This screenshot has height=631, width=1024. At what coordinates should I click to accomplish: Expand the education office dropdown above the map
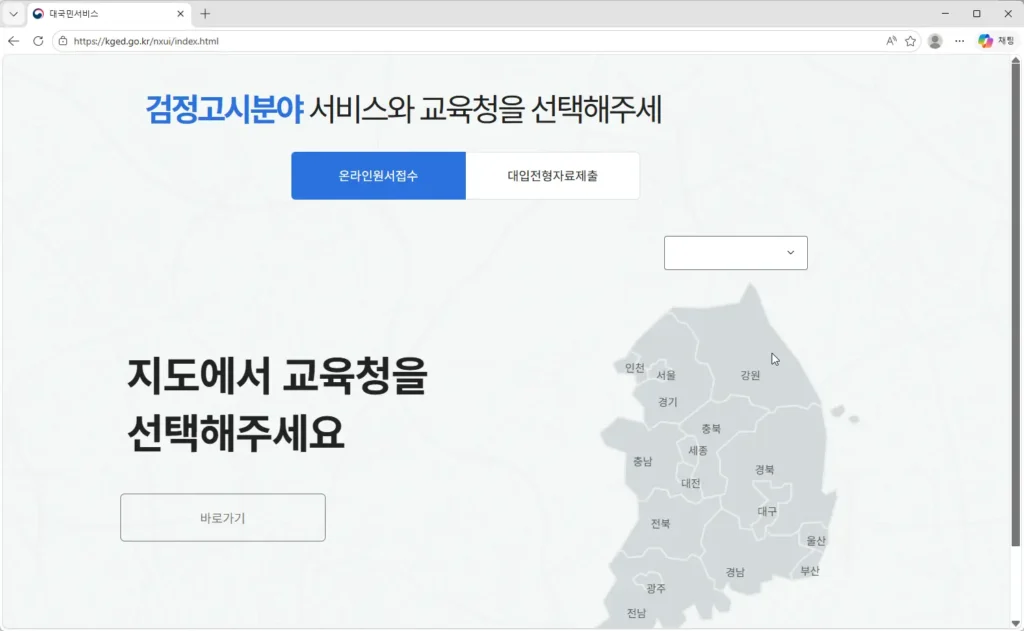(735, 253)
